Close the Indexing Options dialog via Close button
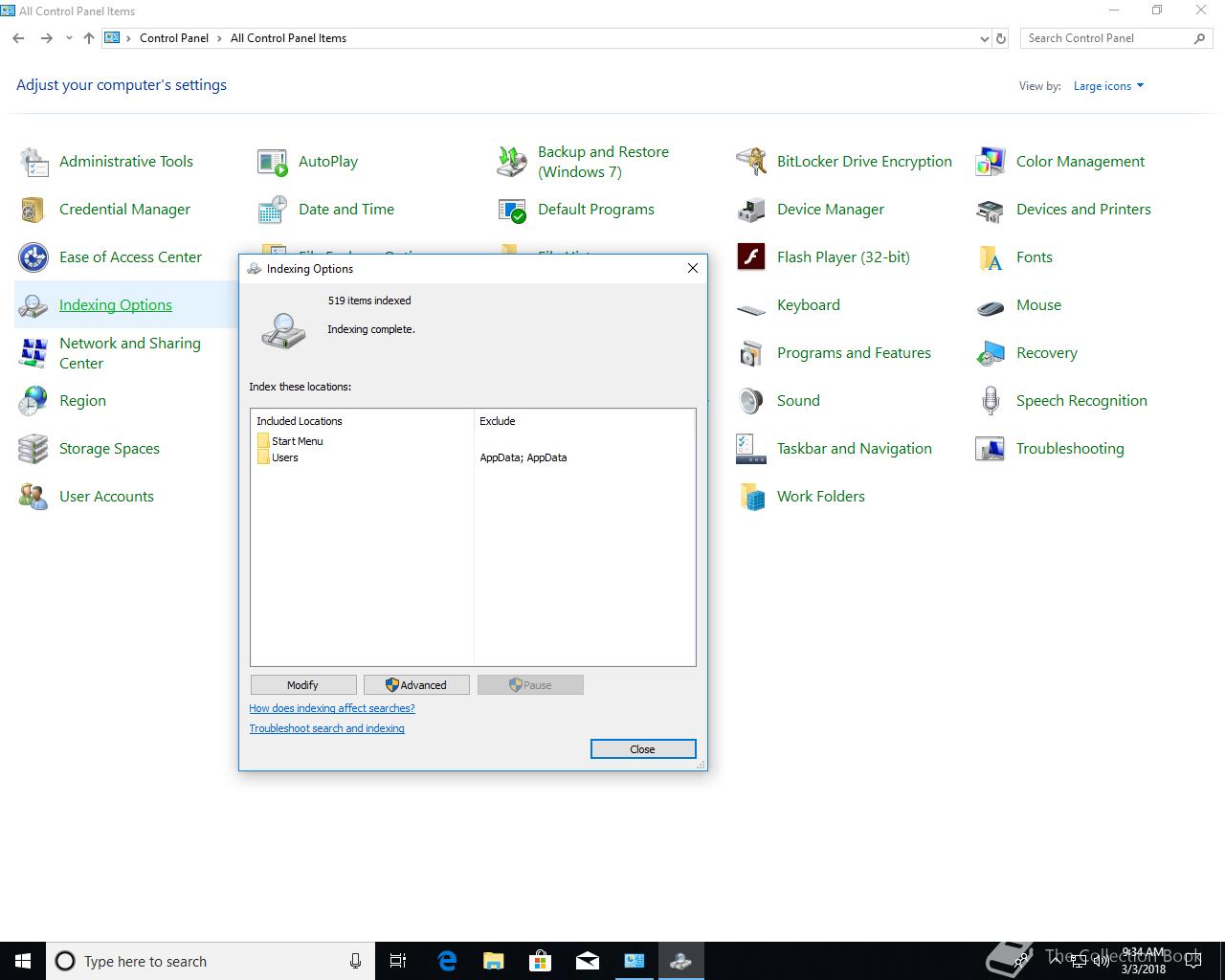1225x980 pixels. (642, 749)
